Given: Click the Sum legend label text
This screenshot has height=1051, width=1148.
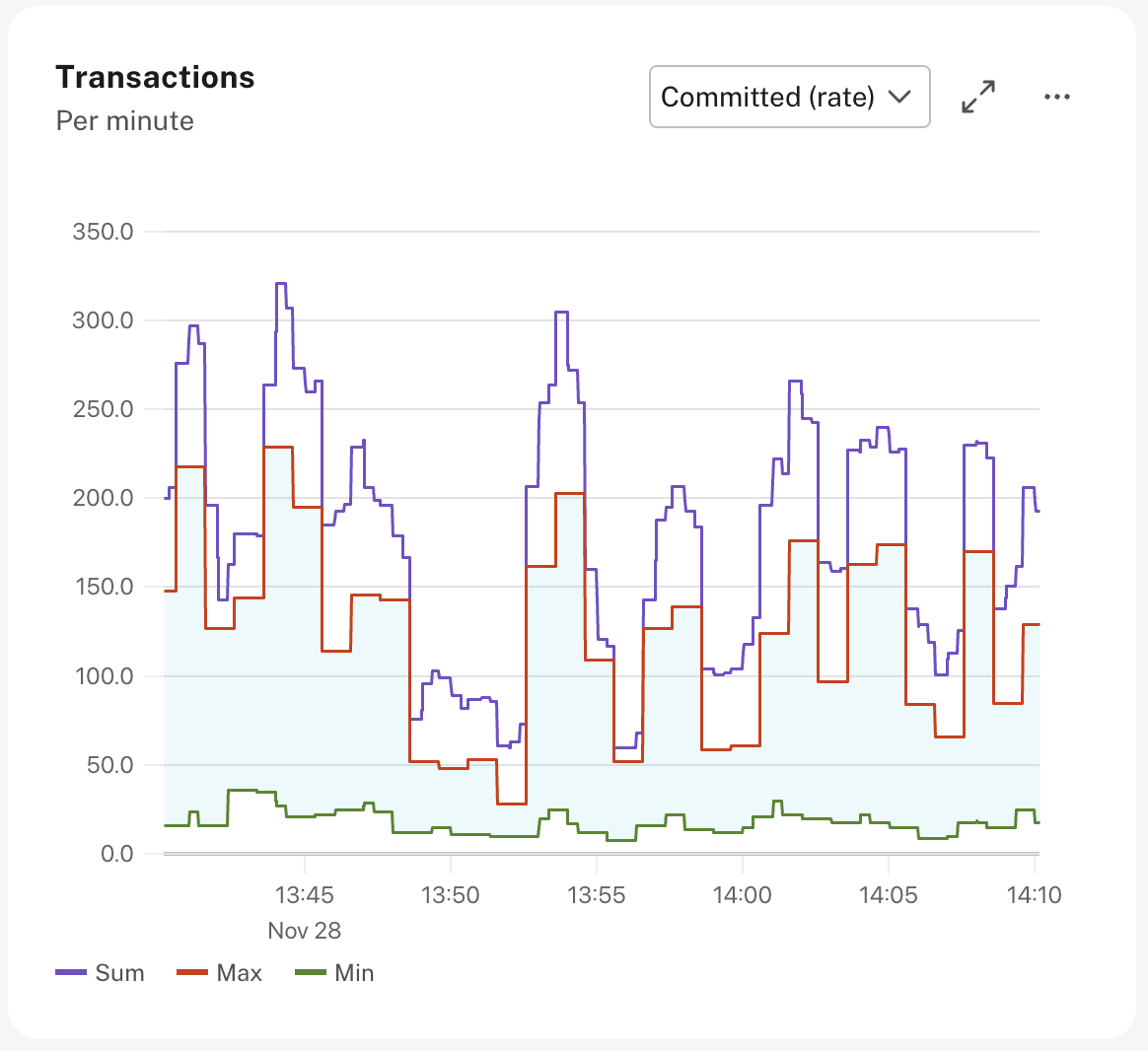Looking at the screenshot, I should click(121, 972).
